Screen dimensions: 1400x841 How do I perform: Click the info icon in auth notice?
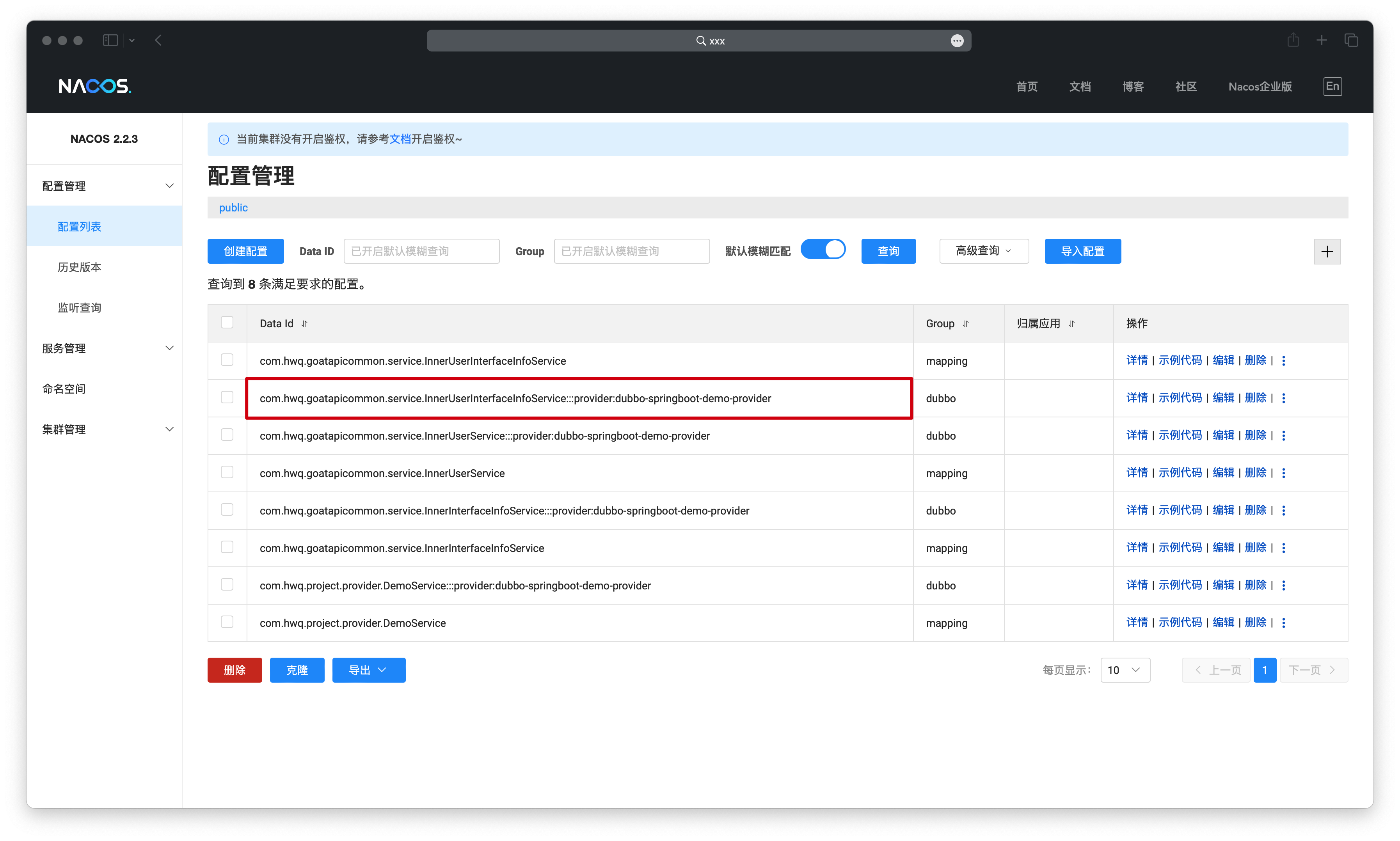tap(224, 139)
